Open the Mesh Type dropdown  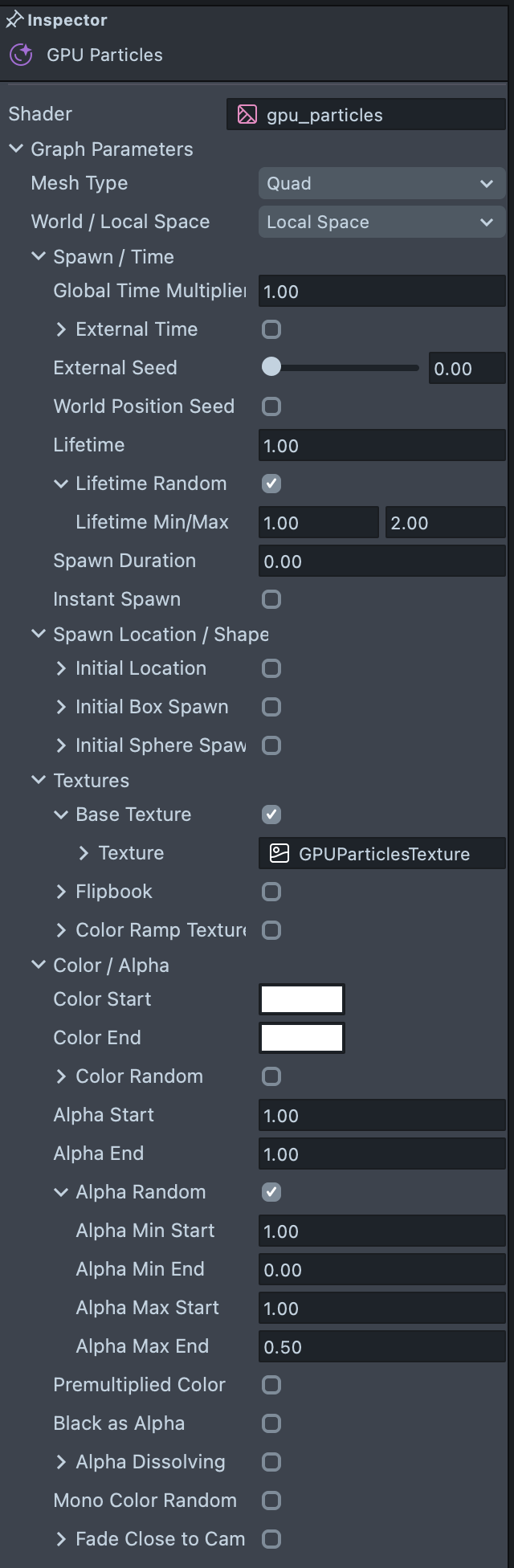[x=381, y=183]
